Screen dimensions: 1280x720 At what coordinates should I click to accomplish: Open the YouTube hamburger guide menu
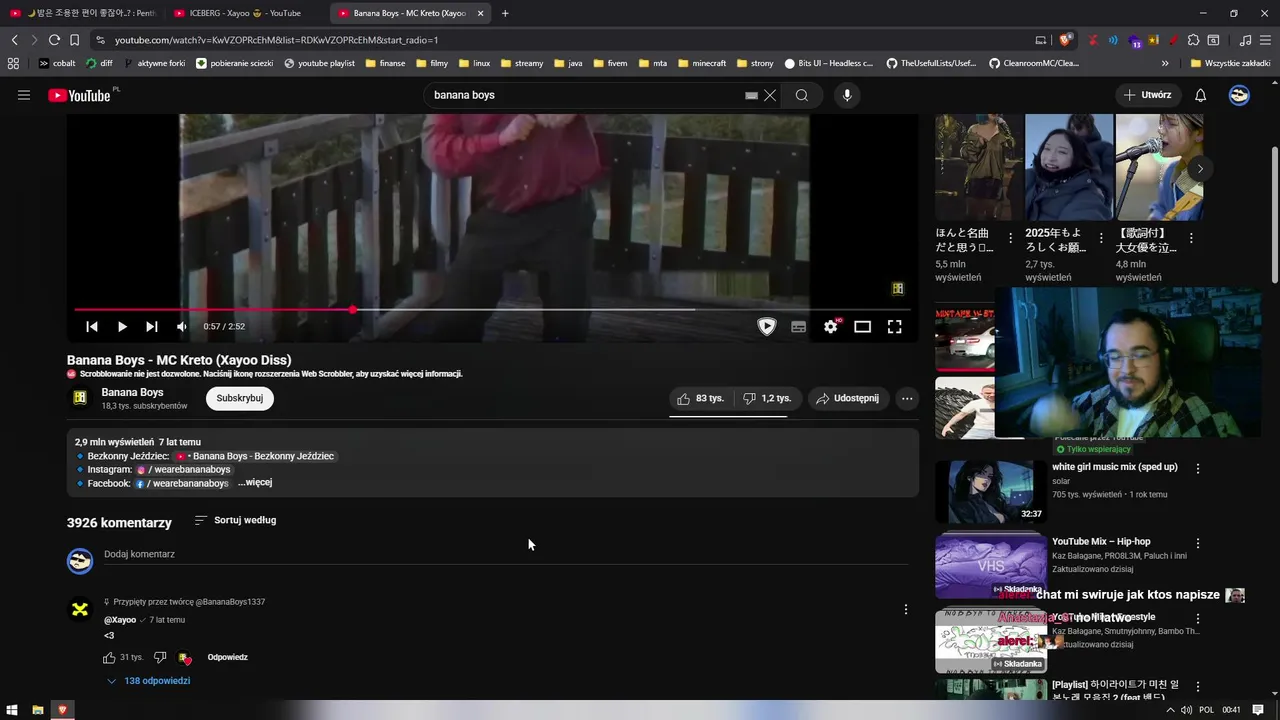(x=24, y=95)
